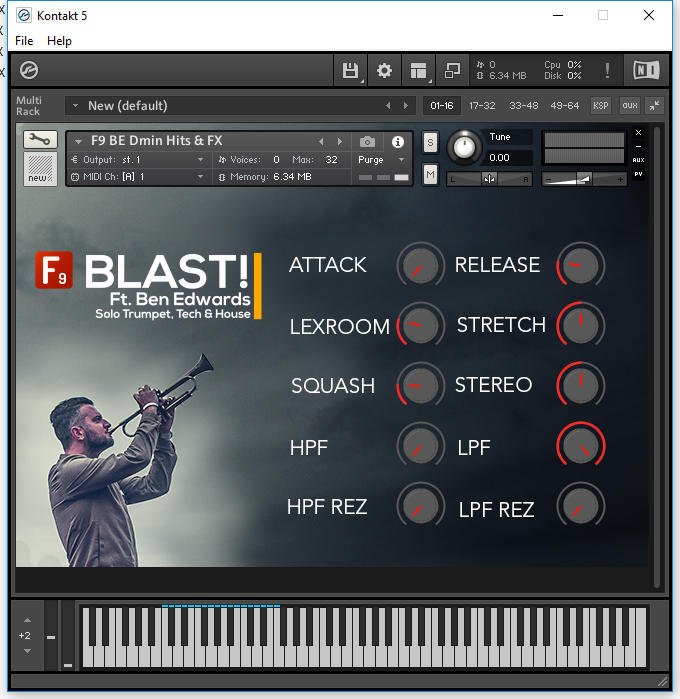Minimize the instrument header with minus icon

(639, 146)
